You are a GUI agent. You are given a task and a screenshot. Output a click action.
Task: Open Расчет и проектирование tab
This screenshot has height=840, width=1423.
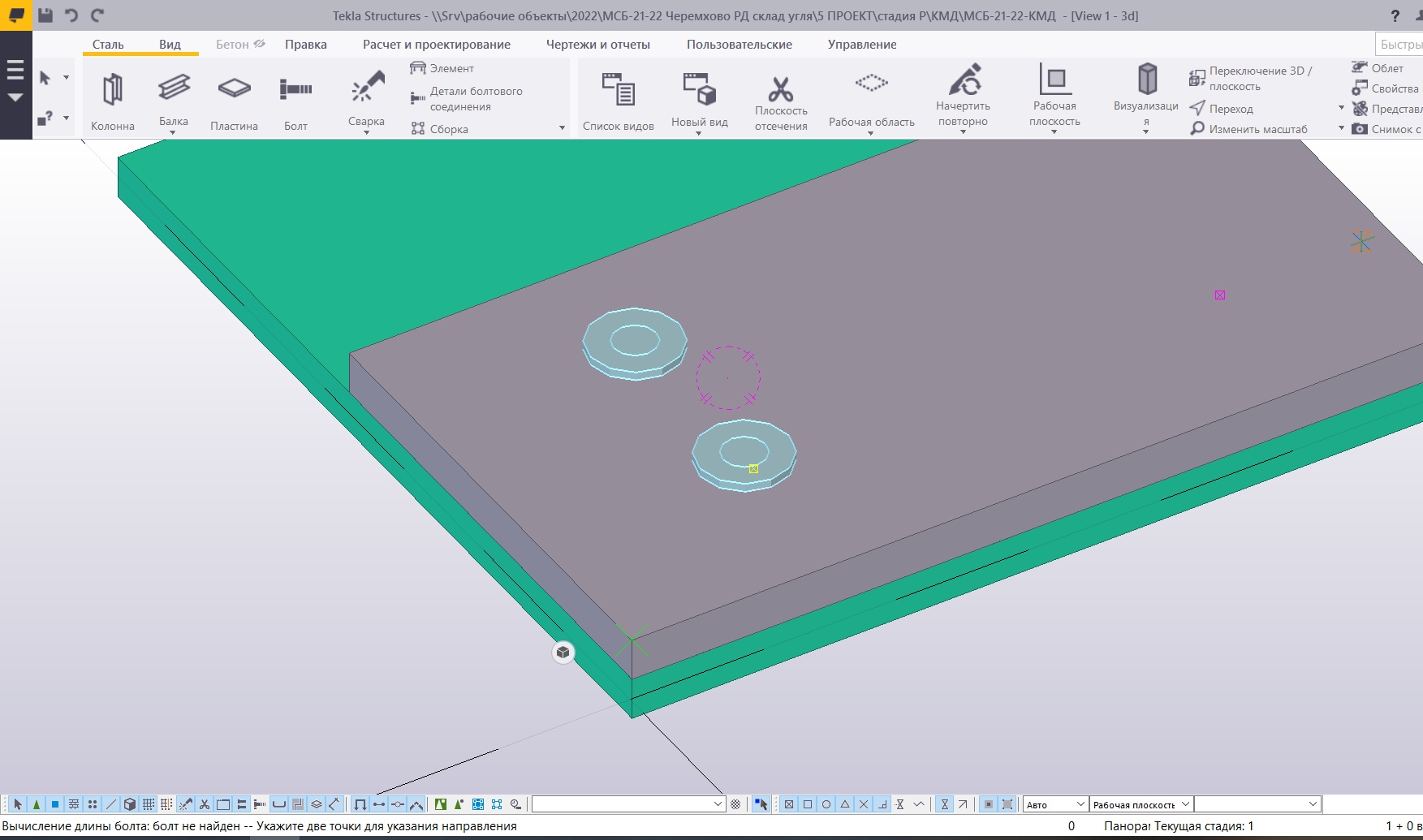click(437, 45)
